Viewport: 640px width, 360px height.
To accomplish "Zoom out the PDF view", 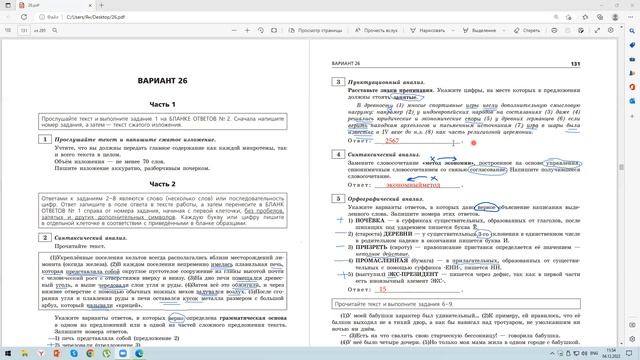I will coord(234,30).
